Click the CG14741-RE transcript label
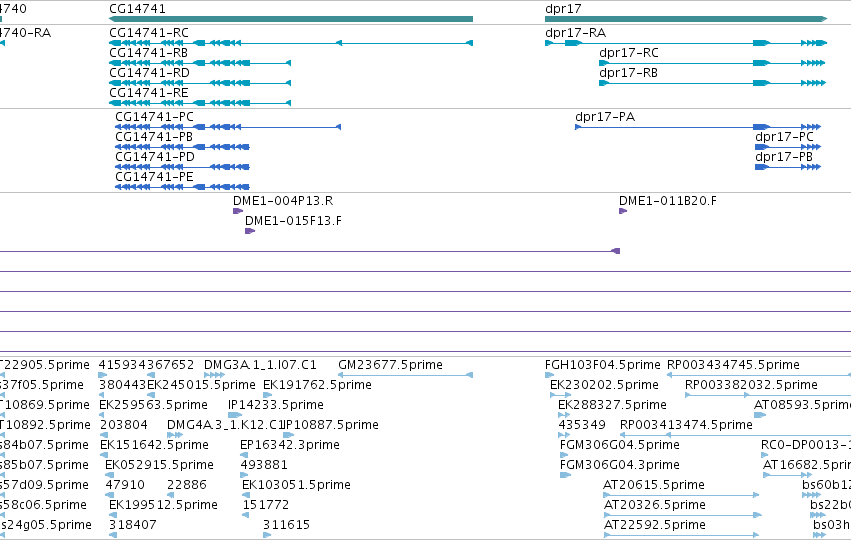Screen dimensions: 851x540 [x=149, y=93]
